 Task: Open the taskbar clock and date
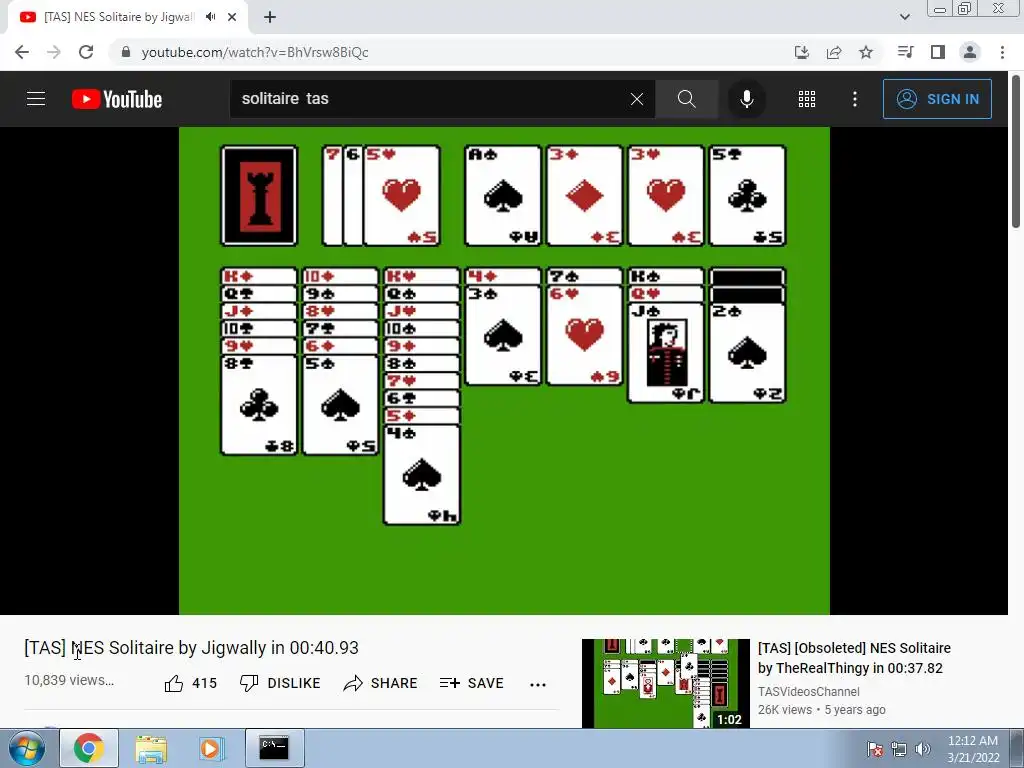pyautogui.click(x=973, y=749)
